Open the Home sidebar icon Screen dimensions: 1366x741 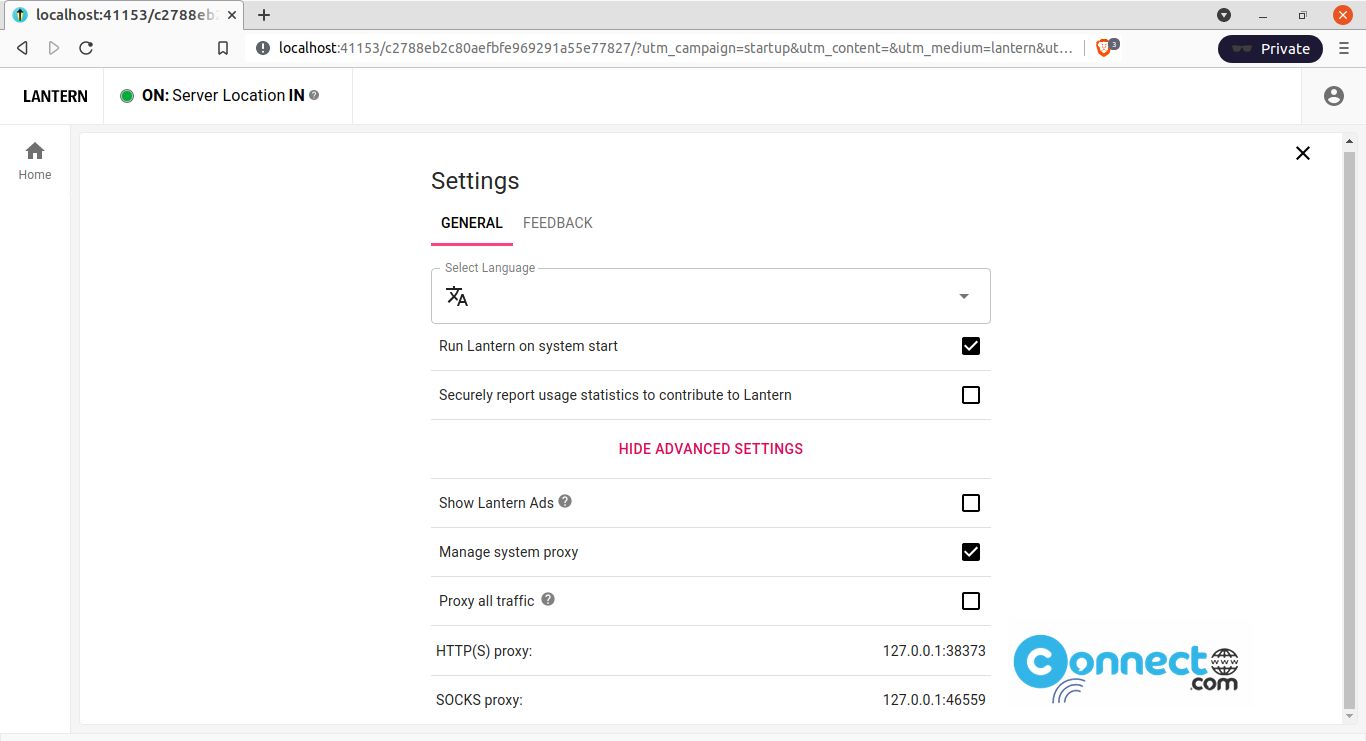[35, 161]
